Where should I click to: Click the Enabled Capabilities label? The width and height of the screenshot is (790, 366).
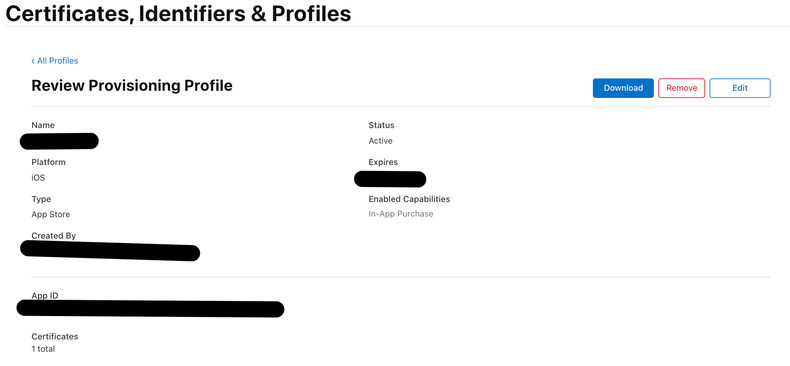pos(409,199)
